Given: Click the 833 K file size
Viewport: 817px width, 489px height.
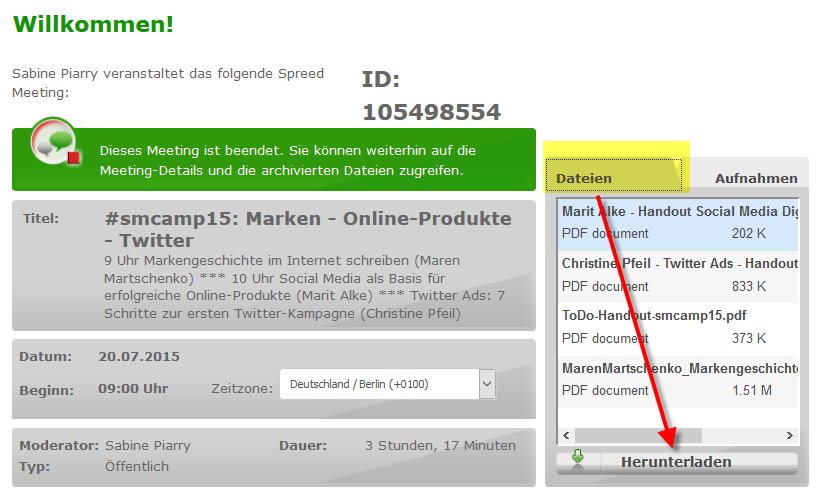Looking at the screenshot, I should coord(749,286).
